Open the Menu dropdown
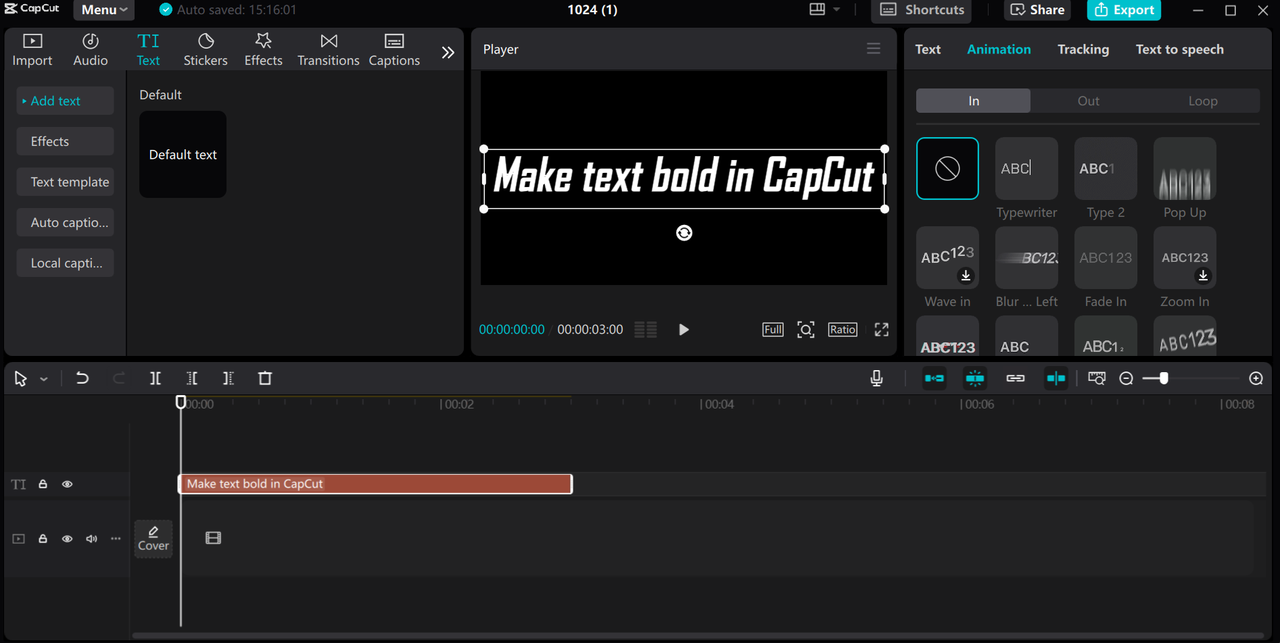The width and height of the screenshot is (1280, 643). point(104,10)
